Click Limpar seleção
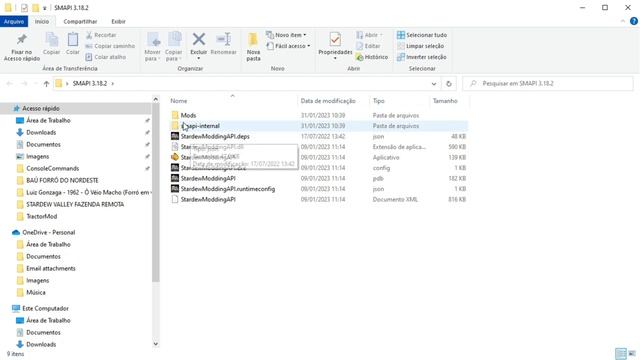 [420, 46]
